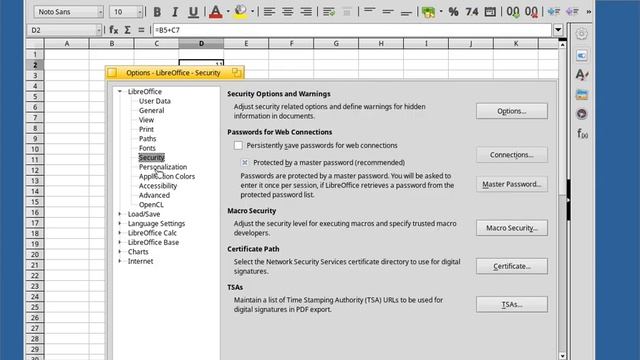Expand the LibreOffice Calc tree node

click(x=120, y=233)
